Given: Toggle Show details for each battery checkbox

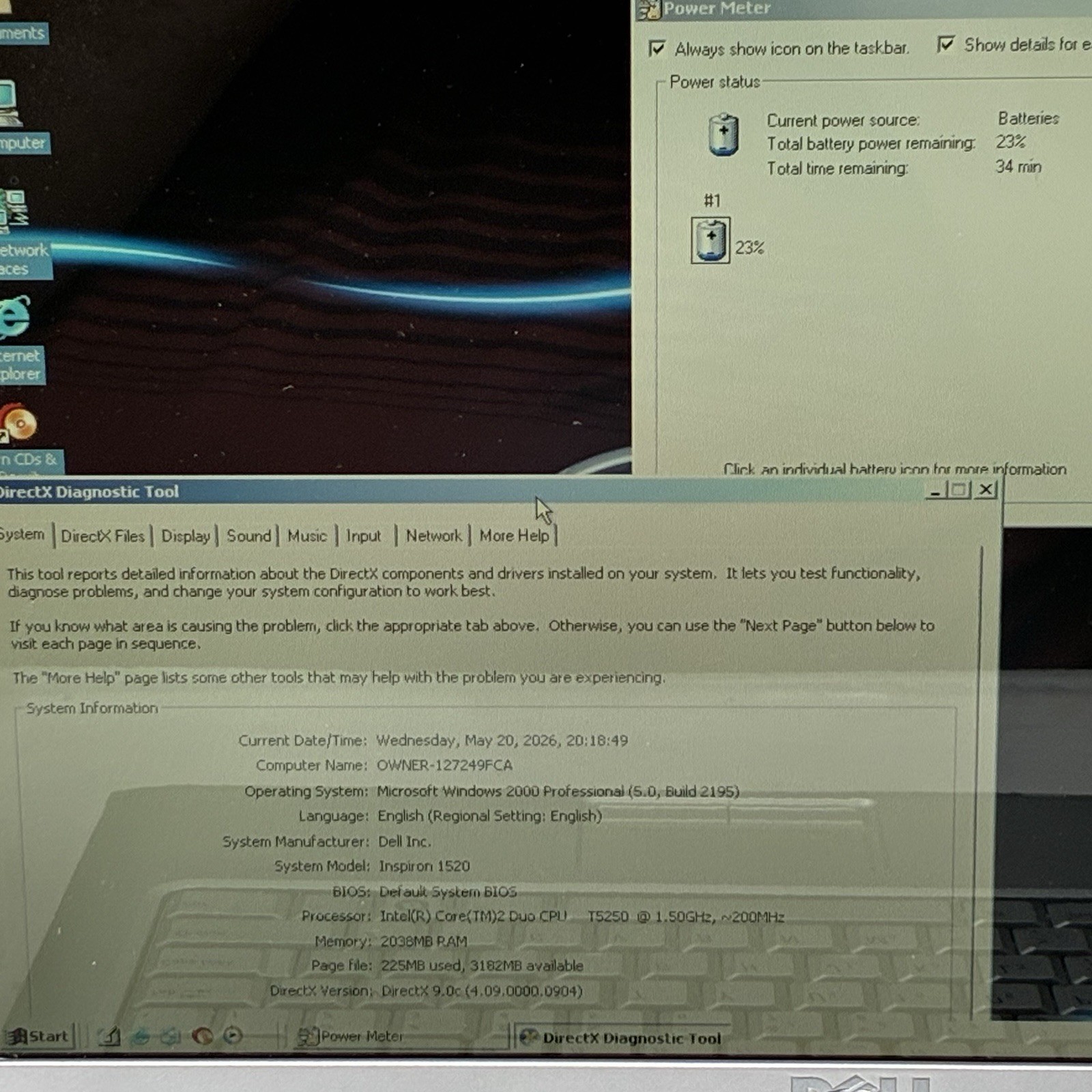Looking at the screenshot, I should pos(945,45).
